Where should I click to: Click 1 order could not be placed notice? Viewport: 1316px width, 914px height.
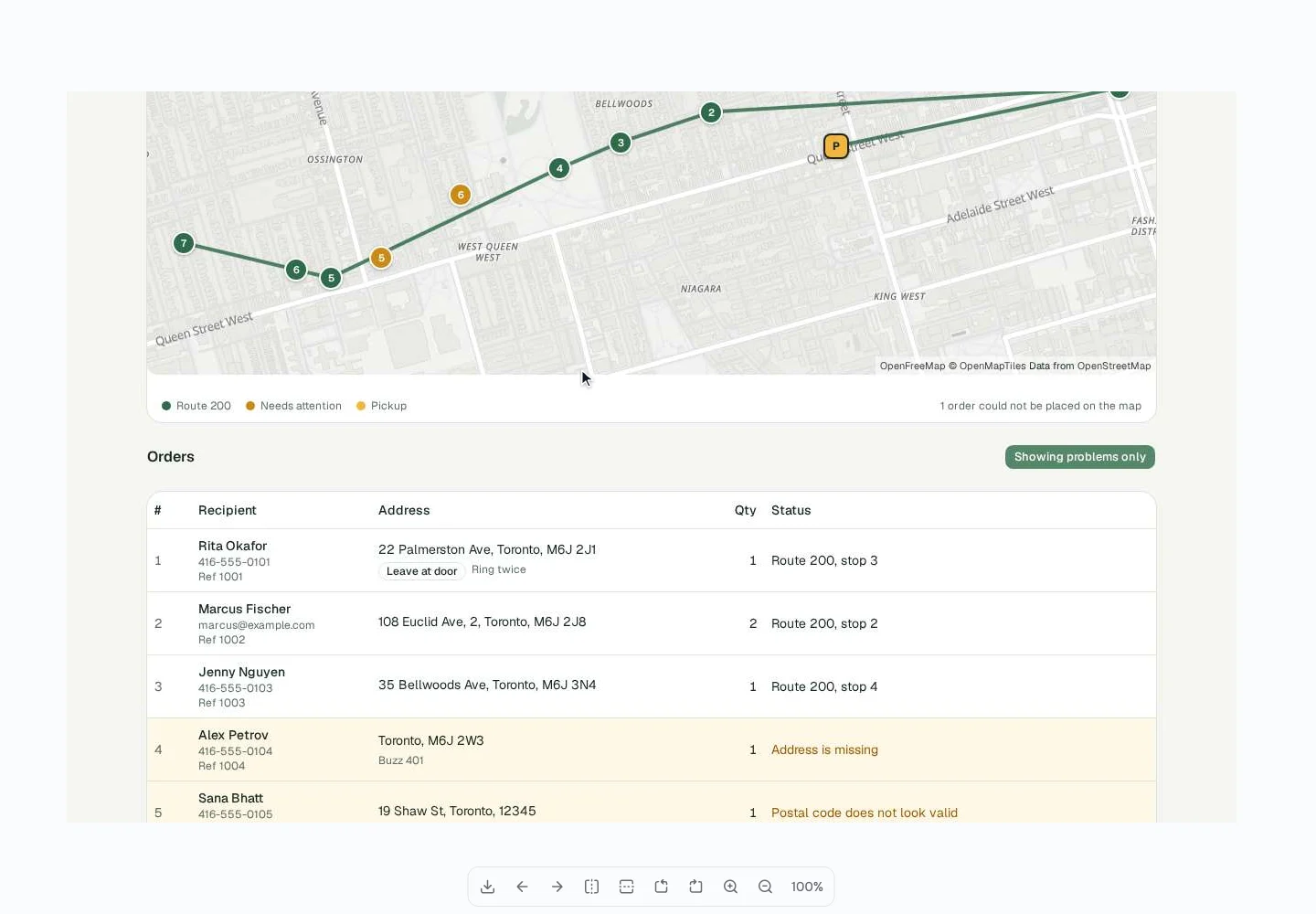(x=1041, y=406)
